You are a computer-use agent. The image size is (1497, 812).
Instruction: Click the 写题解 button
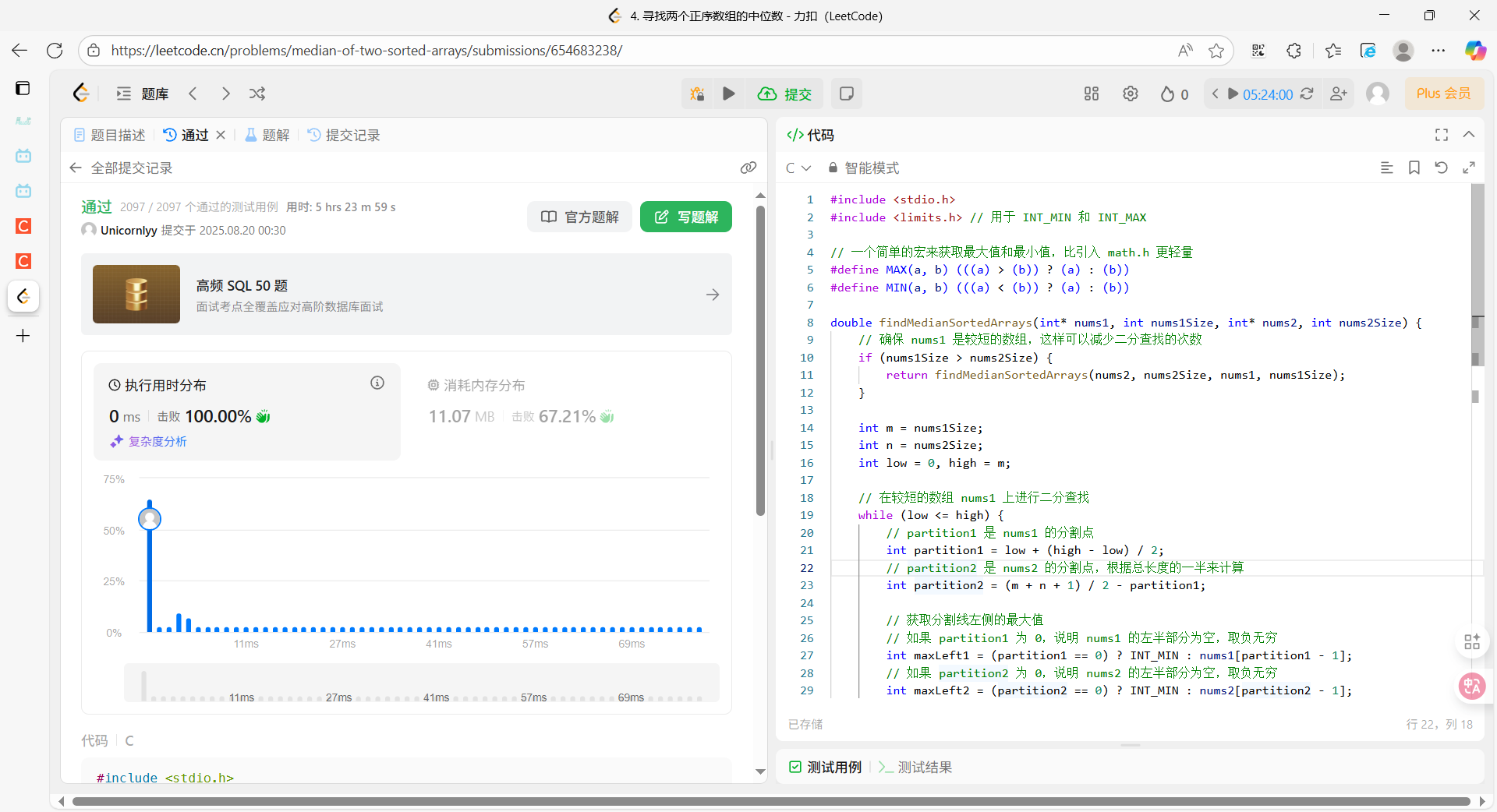coord(686,217)
